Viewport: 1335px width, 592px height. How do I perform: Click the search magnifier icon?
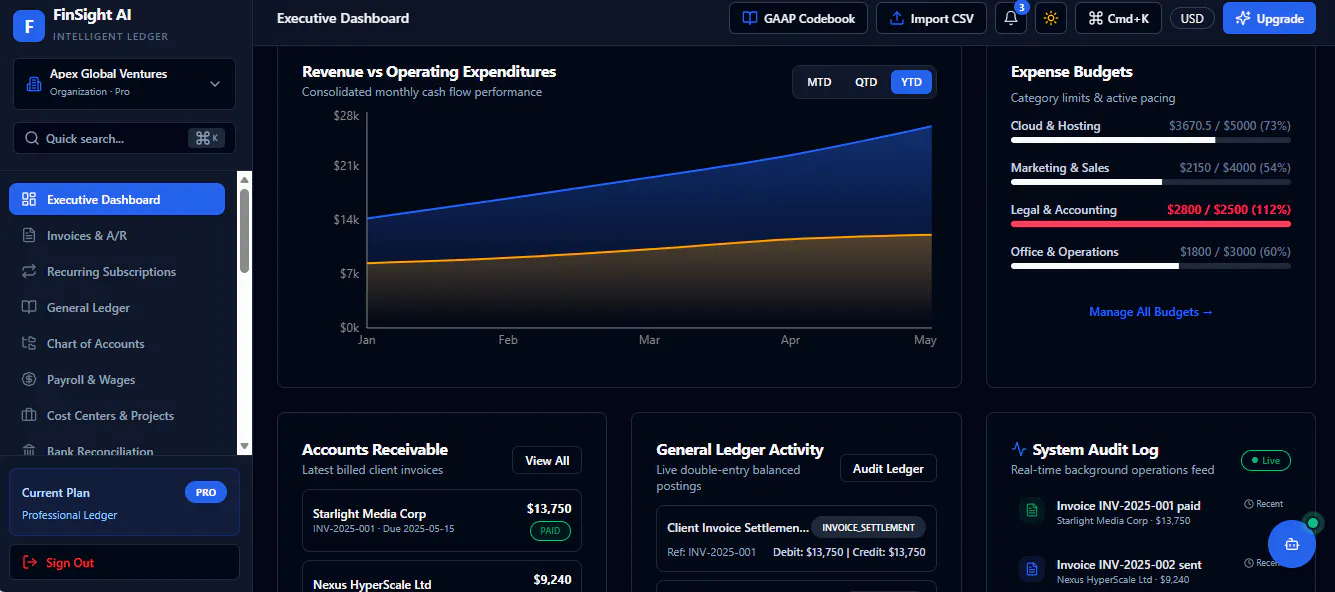[x=32, y=139]
